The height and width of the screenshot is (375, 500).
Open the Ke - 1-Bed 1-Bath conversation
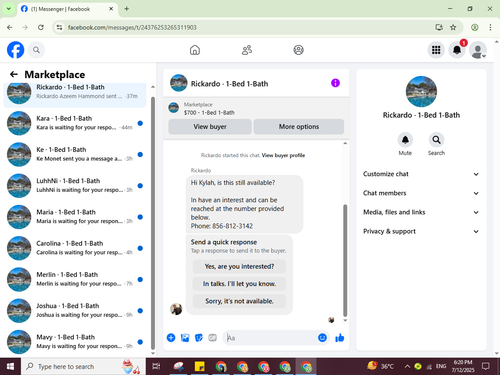point(75,154)
